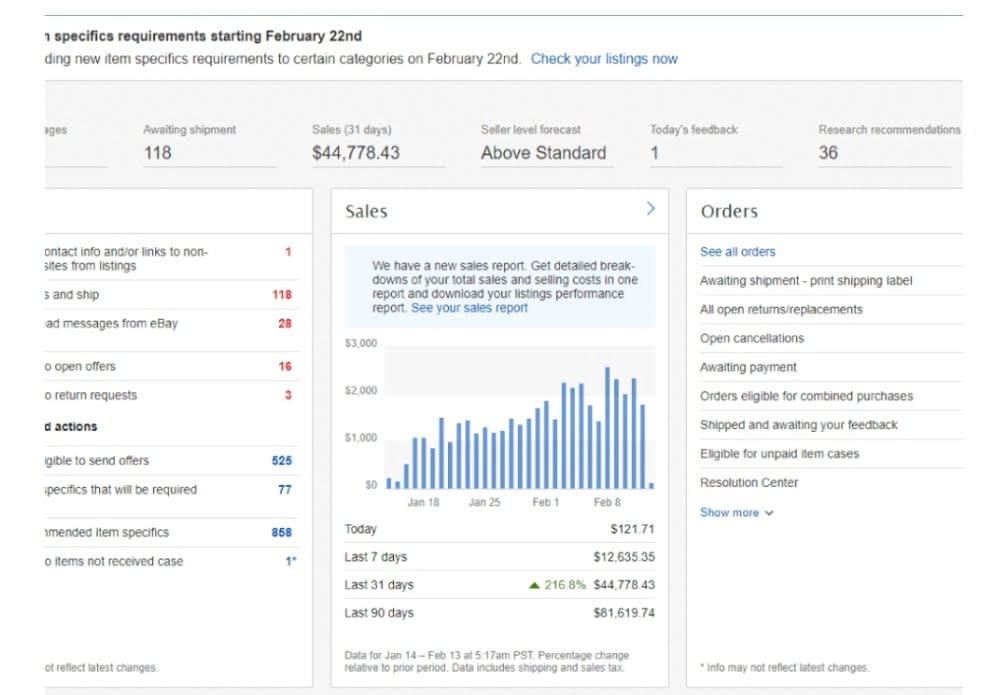
Task: Open Research recommendations value 36
Action: pyautogui.click(x=828, y=153)
